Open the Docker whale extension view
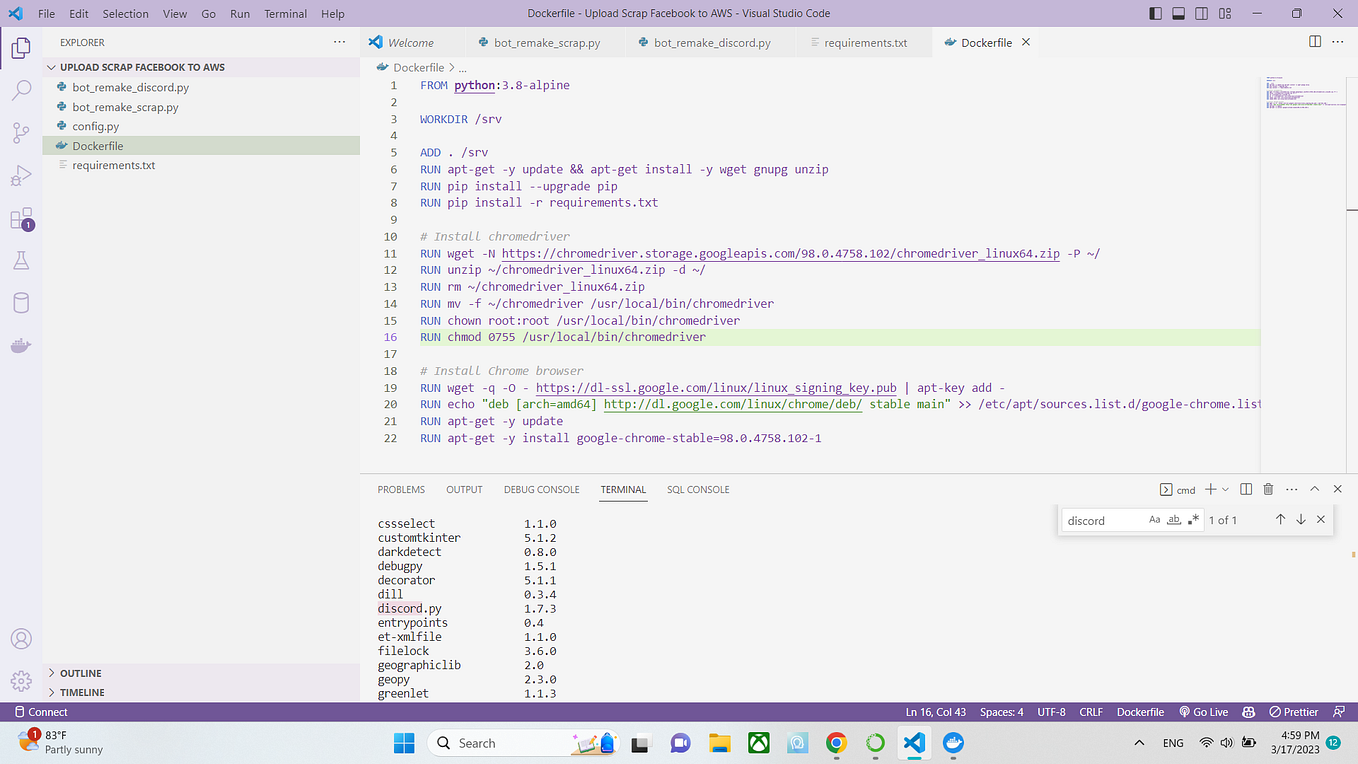This screenshot has height=764, width=1358. pyautogui.click(x=21, y=345)
